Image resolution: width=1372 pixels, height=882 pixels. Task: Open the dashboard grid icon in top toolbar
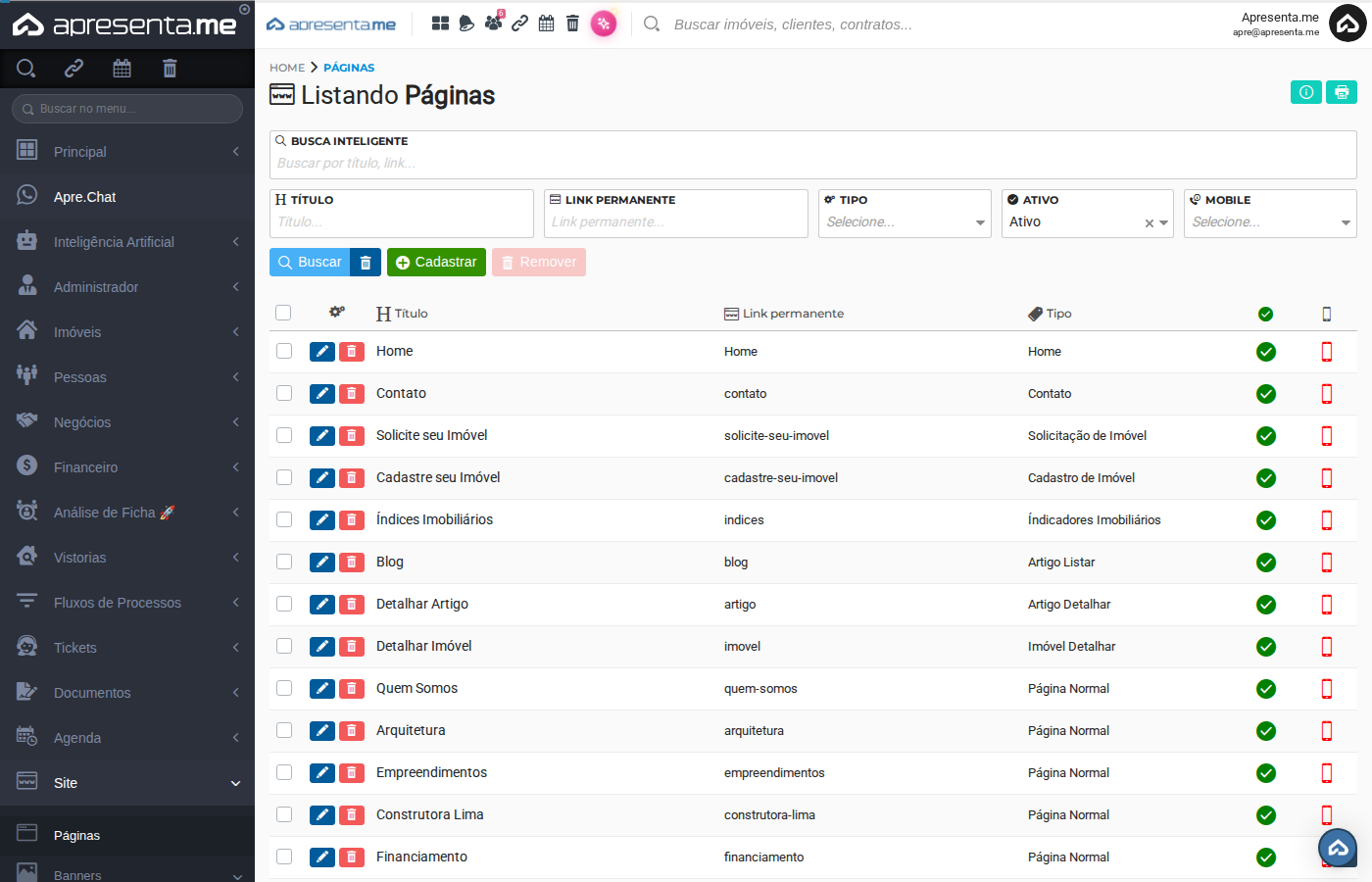440,24
